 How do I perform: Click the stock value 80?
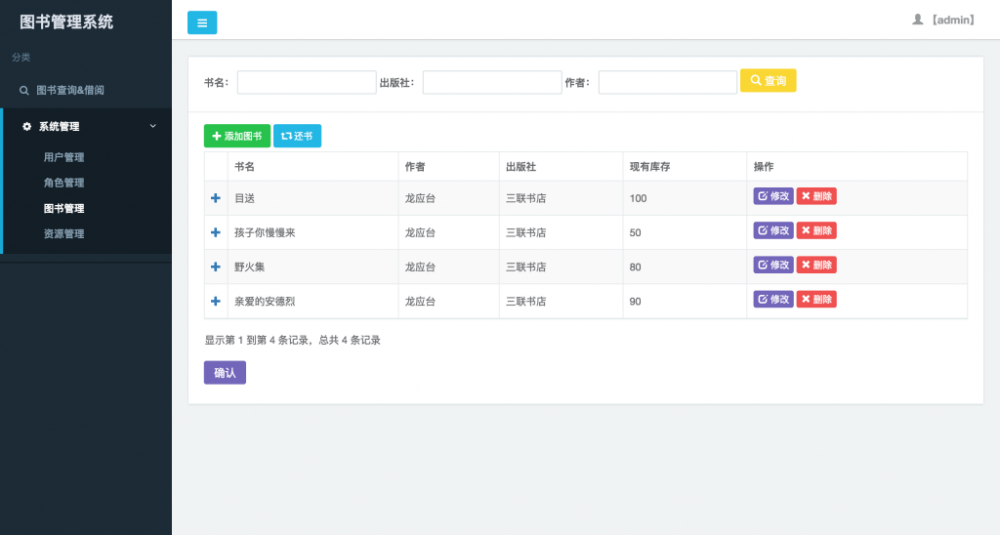[x=635, y=267]
